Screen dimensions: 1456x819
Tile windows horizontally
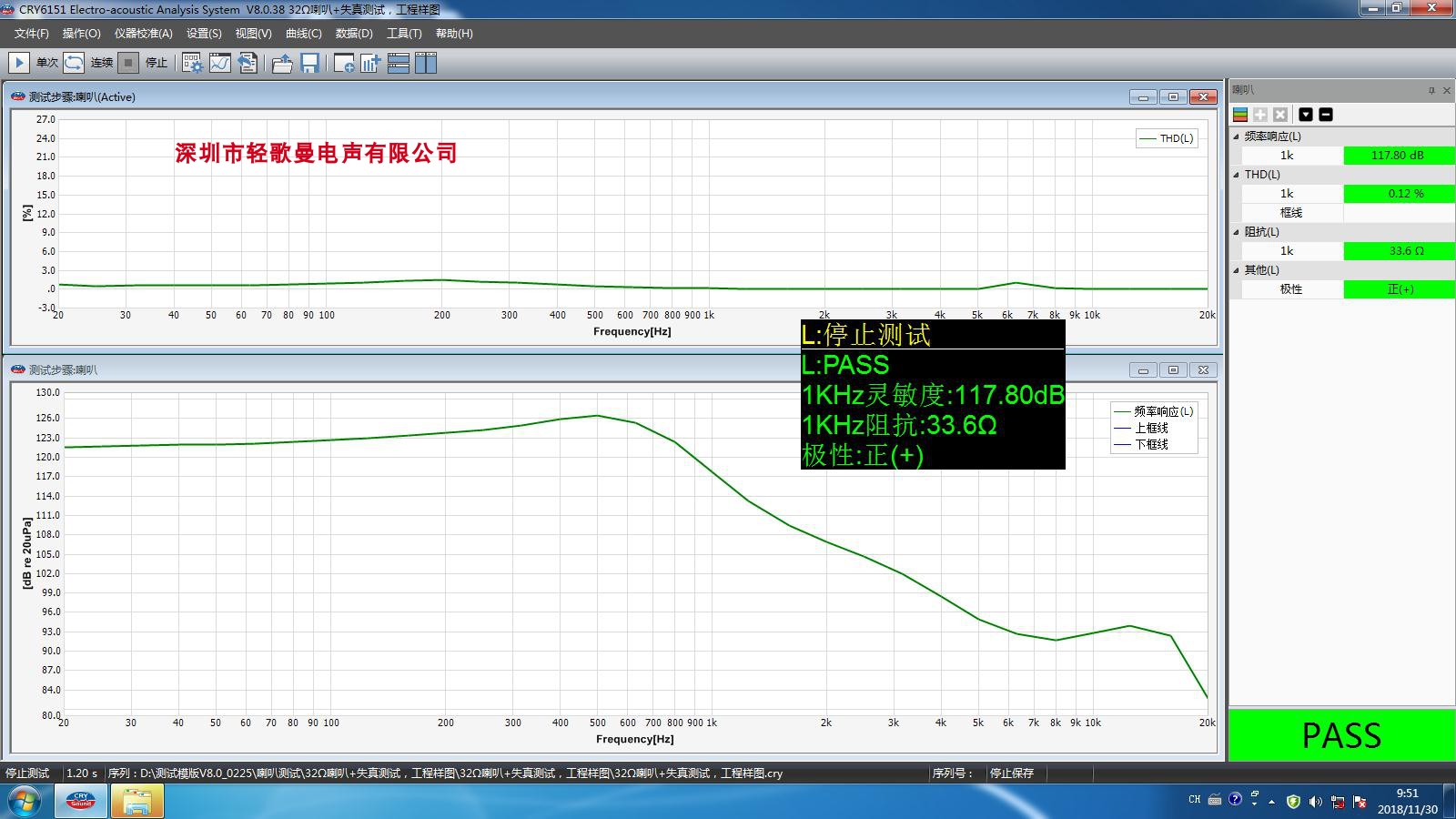(399, 63)
